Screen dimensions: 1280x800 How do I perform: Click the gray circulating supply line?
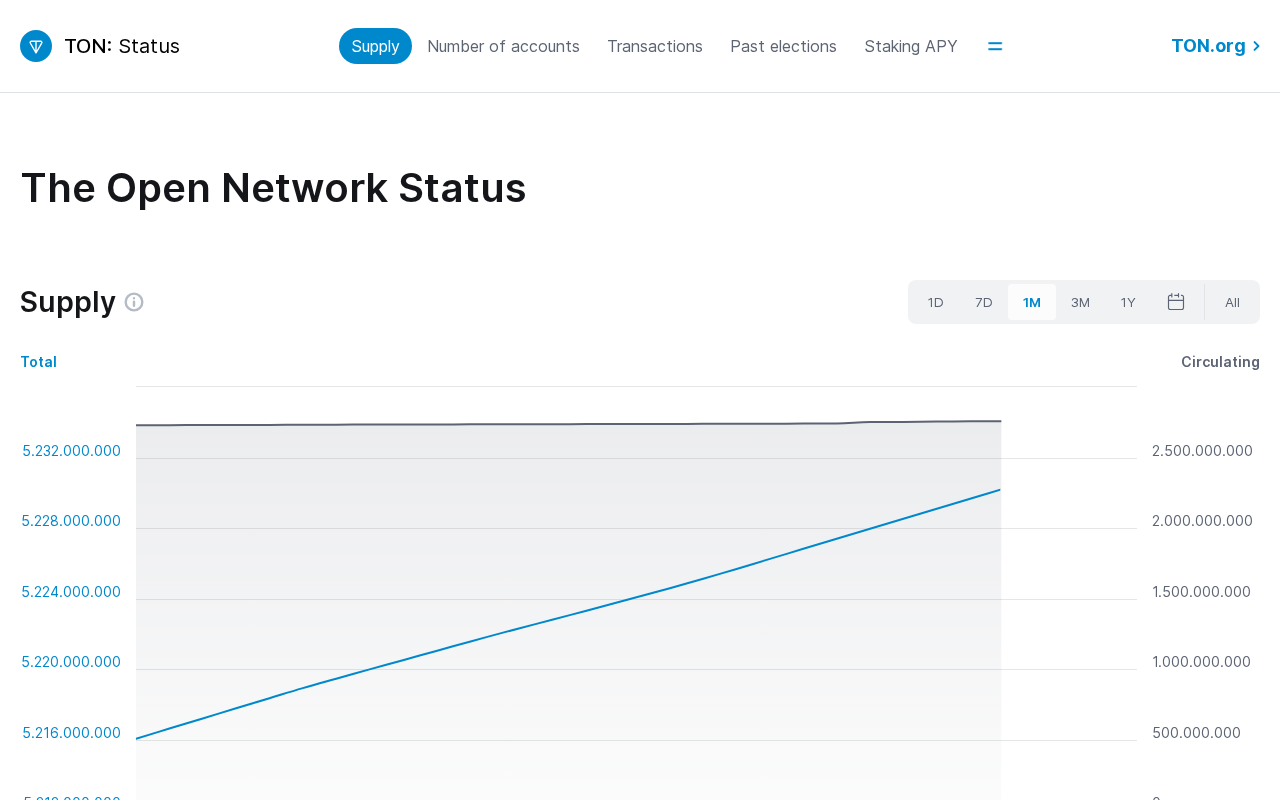[568, 424]
